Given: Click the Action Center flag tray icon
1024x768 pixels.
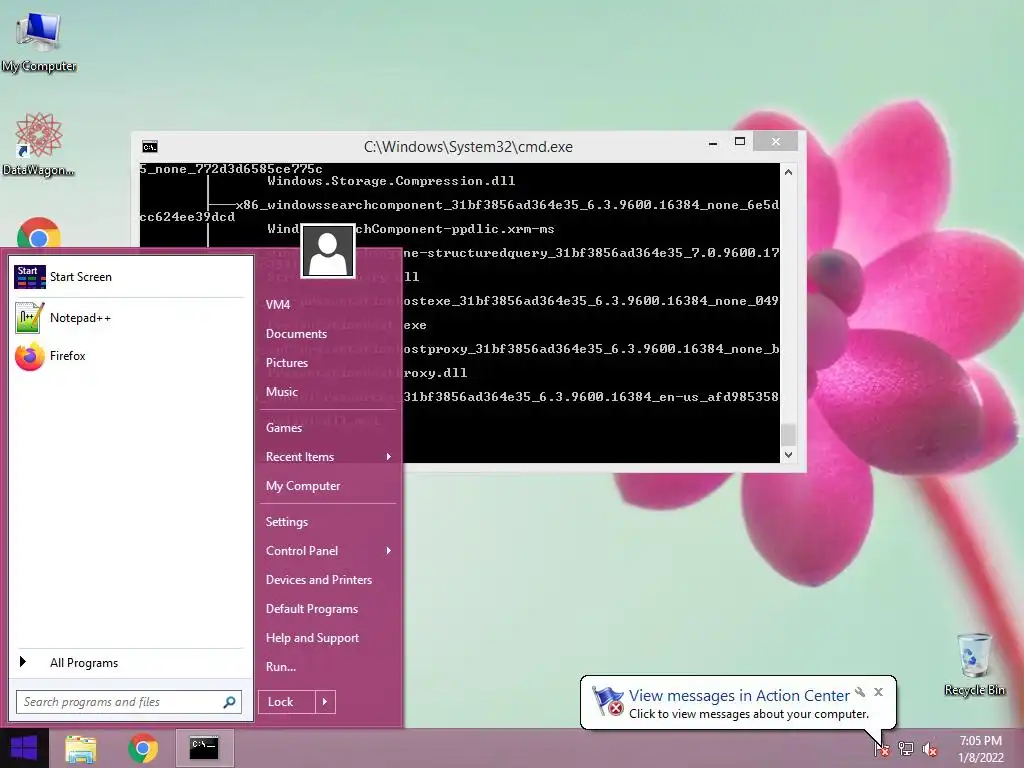Looking at the screenshot, I should [x=881, y=748].
